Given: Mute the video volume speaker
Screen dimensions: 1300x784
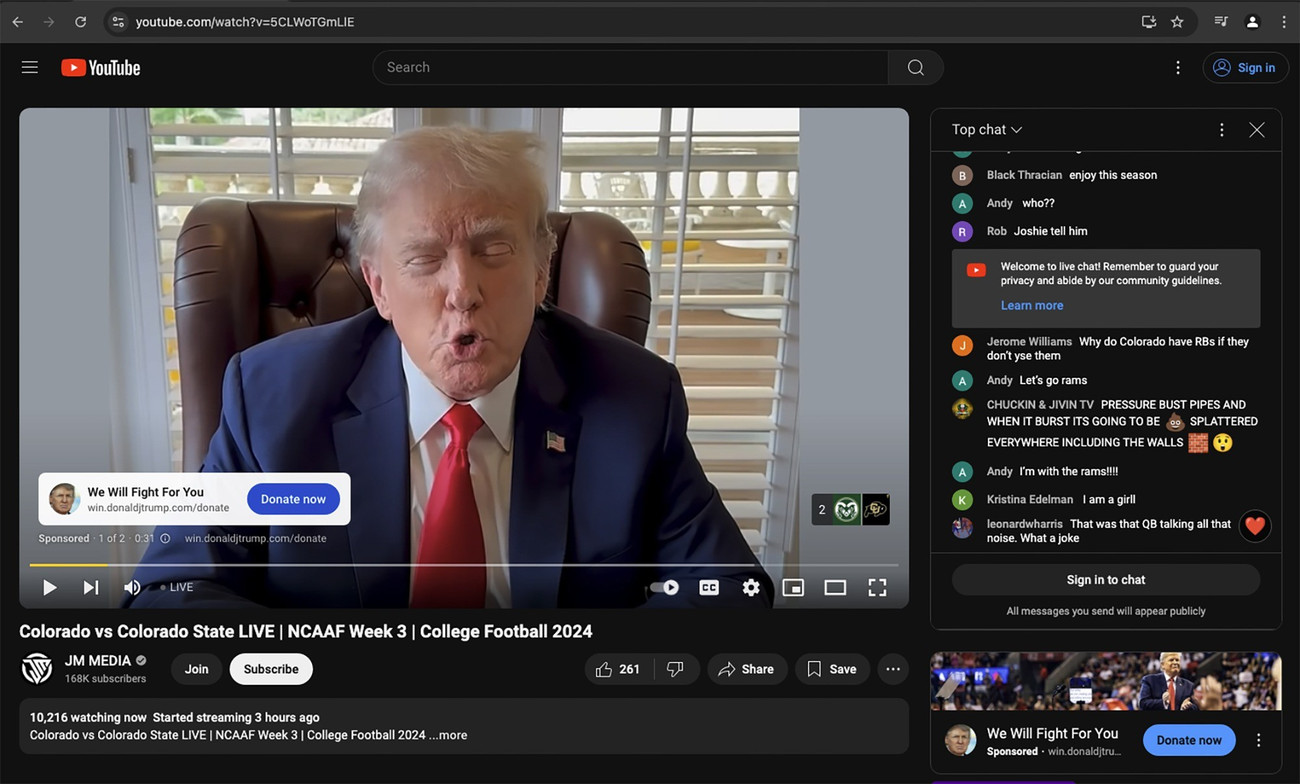Looking at the screenshot, I should pos(132,588).
